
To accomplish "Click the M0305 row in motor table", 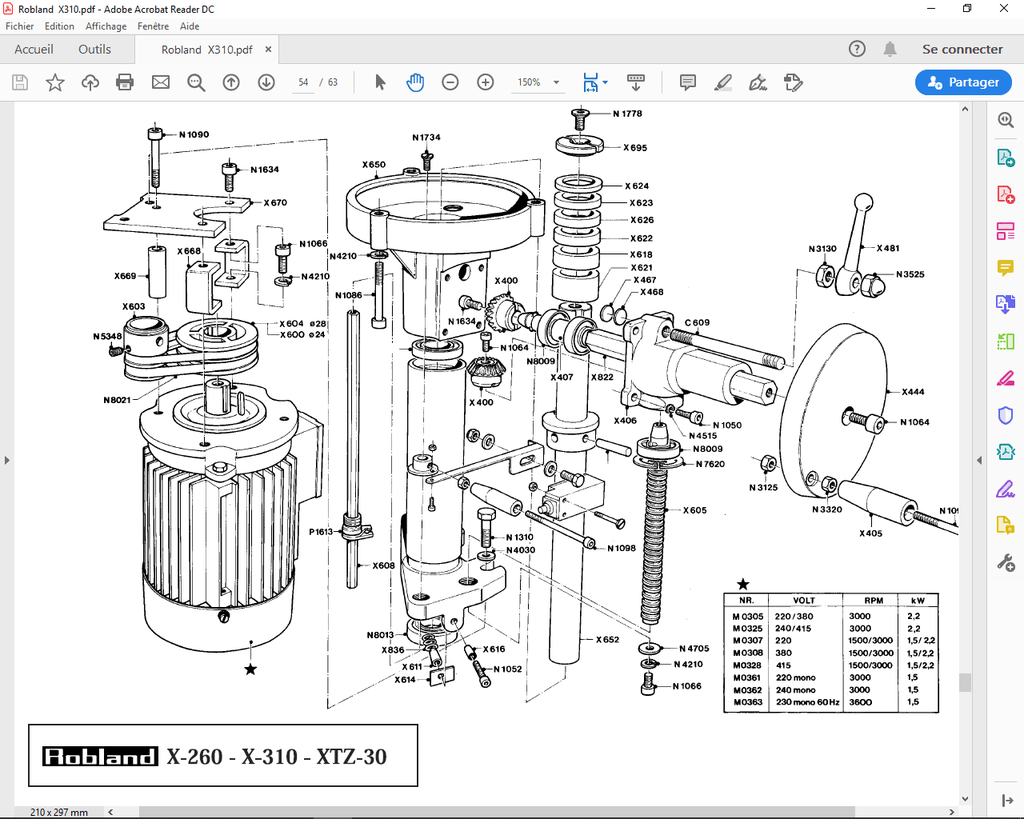I will 831,616.
